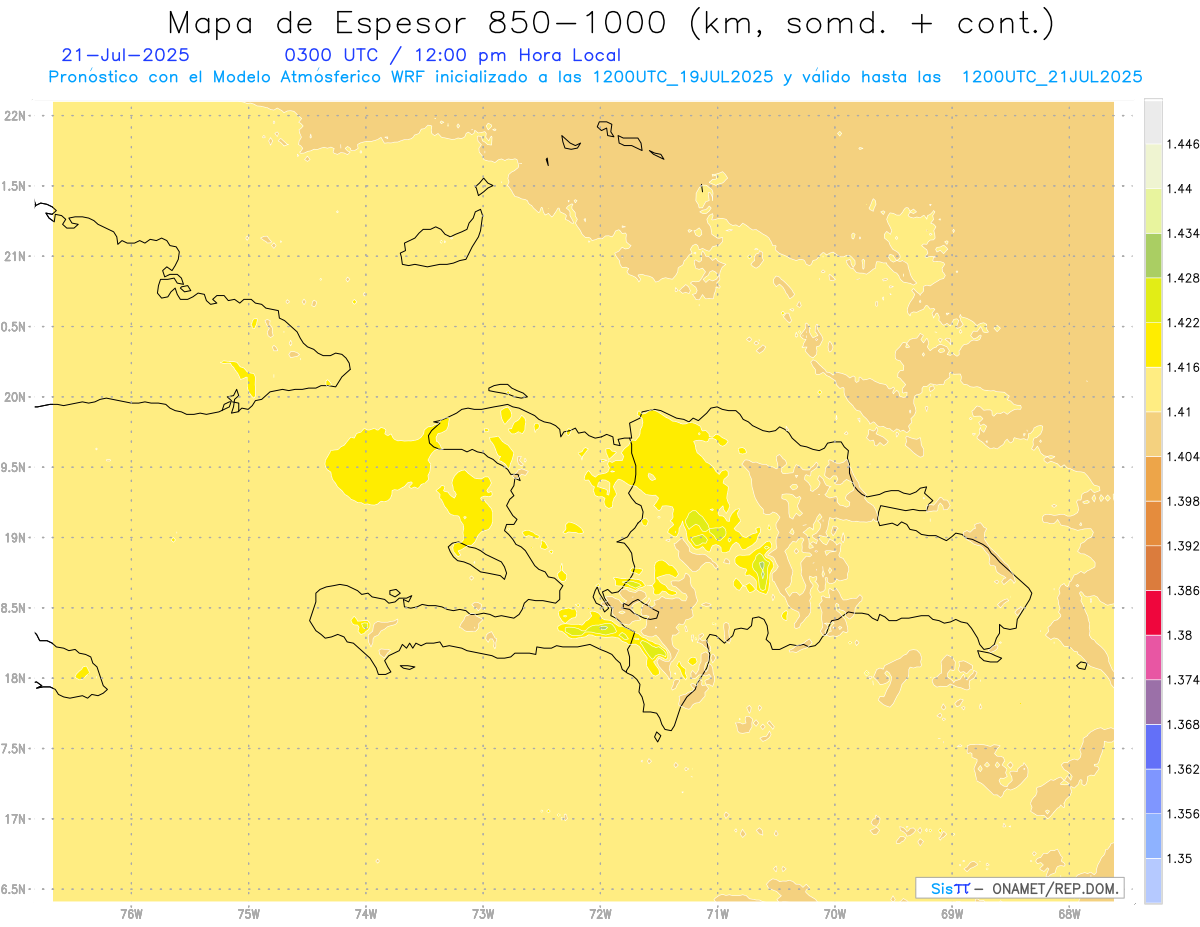Pick the blue swatch between 1.362 and 1.368
The image size is (1200, 927).
coord(1153,746)
